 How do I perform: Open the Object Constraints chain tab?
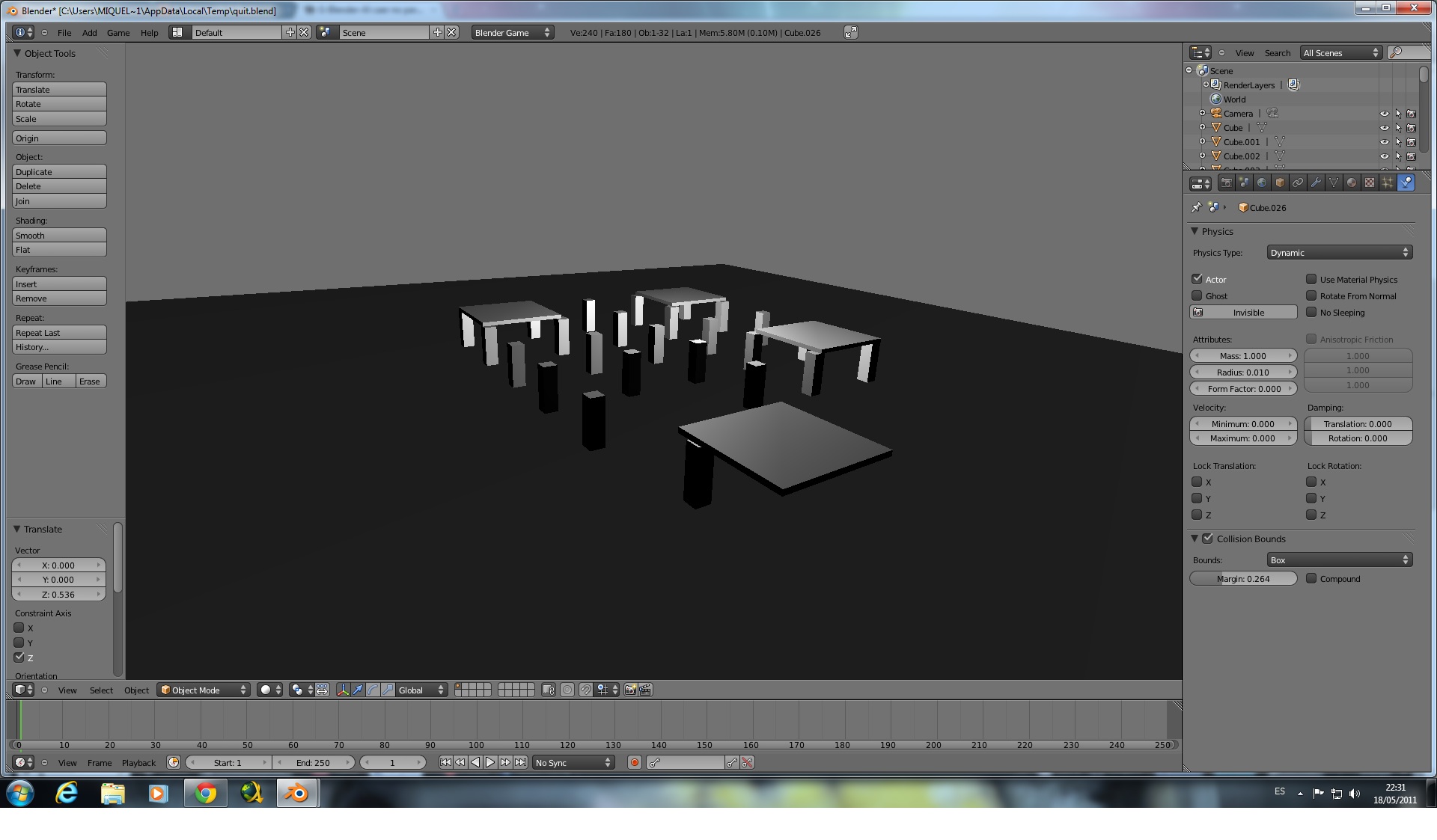[x=1298, y=183]
